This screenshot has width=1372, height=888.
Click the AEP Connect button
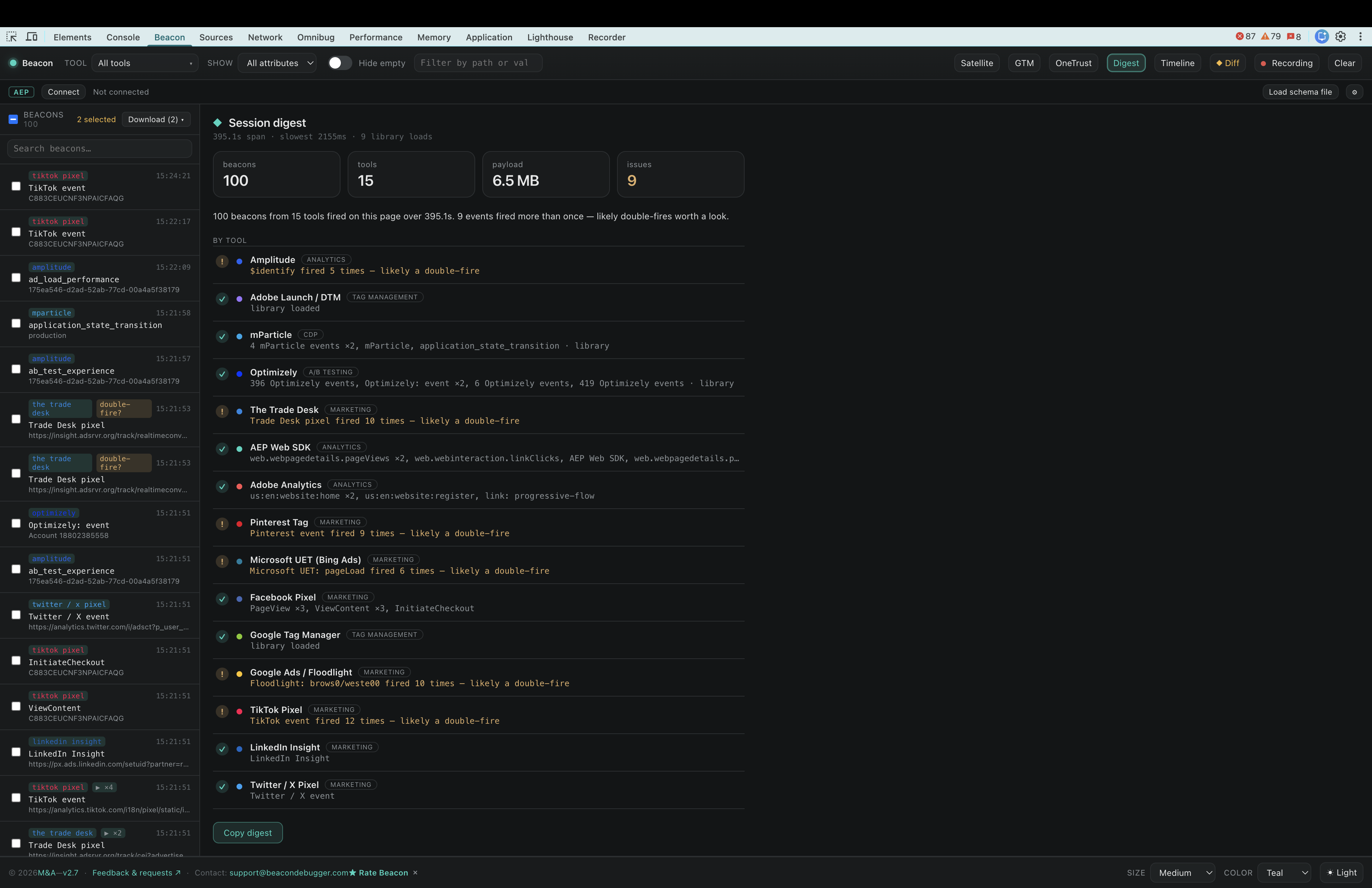63,92
